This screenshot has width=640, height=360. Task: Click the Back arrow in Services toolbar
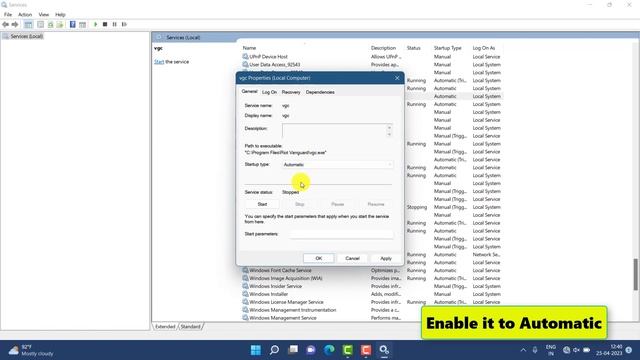pos(5,24)
